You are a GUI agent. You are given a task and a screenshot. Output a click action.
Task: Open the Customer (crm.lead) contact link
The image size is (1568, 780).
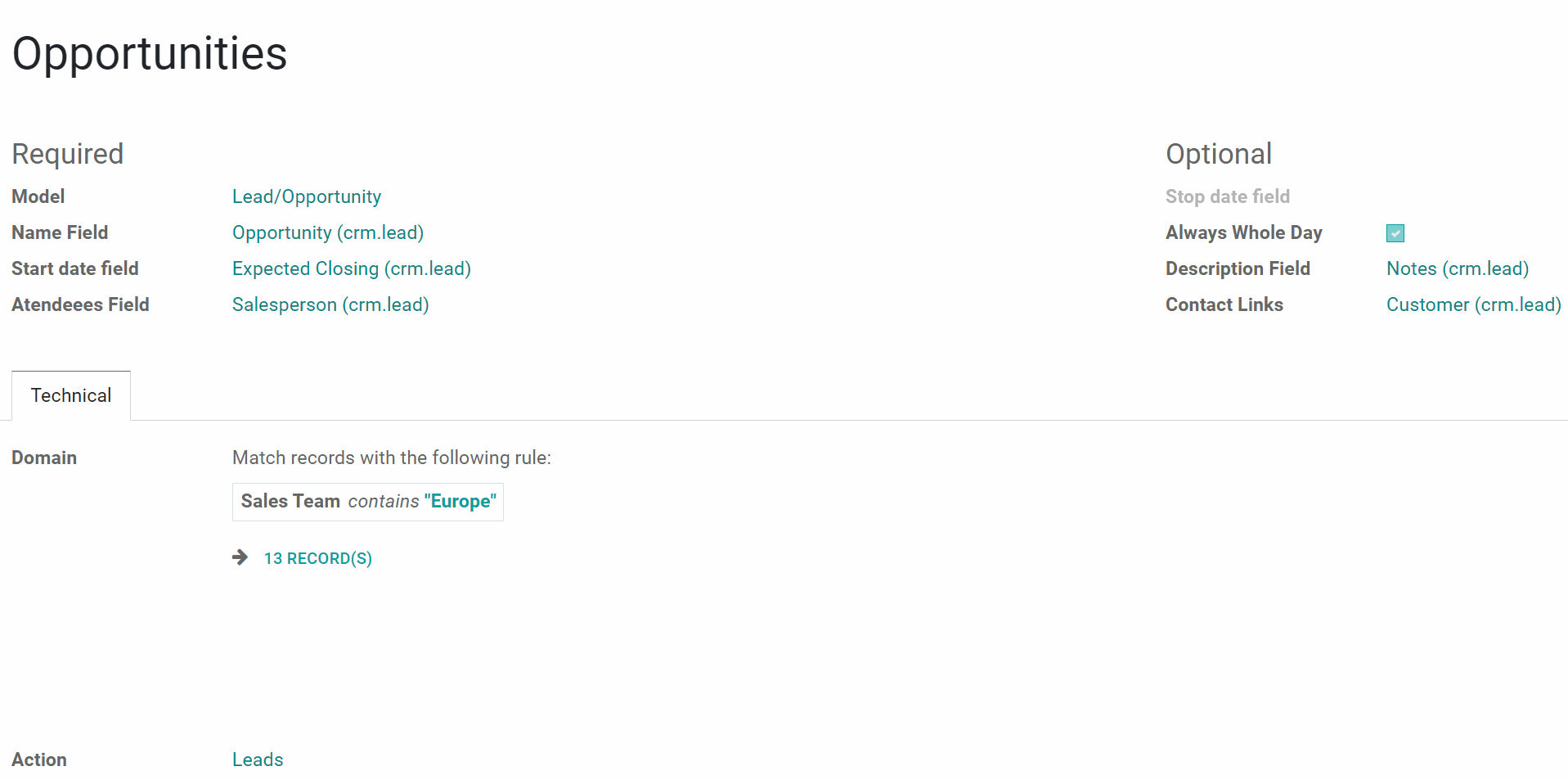click(x=1474, y=304)
